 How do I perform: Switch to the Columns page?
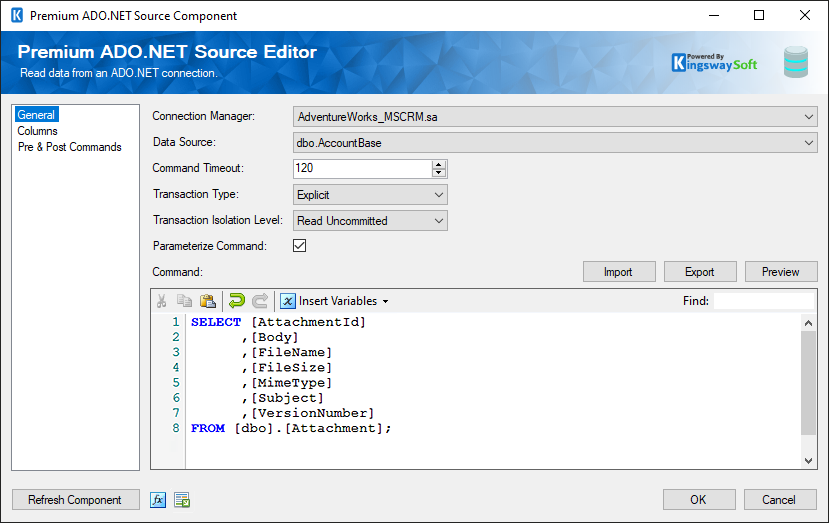(38, 131)
